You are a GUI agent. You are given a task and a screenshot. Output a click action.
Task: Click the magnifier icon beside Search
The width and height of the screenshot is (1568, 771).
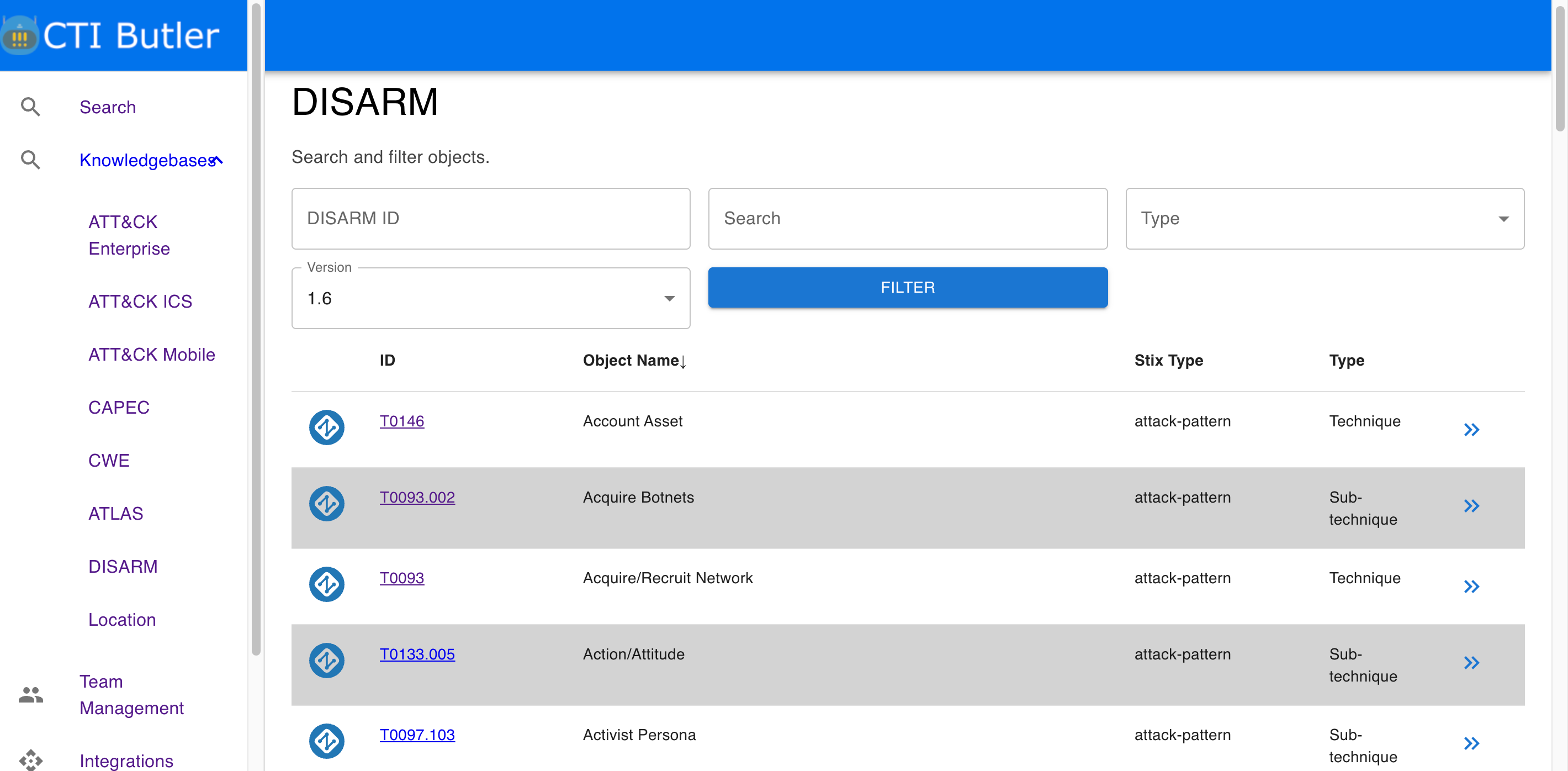tap(30, 107)
